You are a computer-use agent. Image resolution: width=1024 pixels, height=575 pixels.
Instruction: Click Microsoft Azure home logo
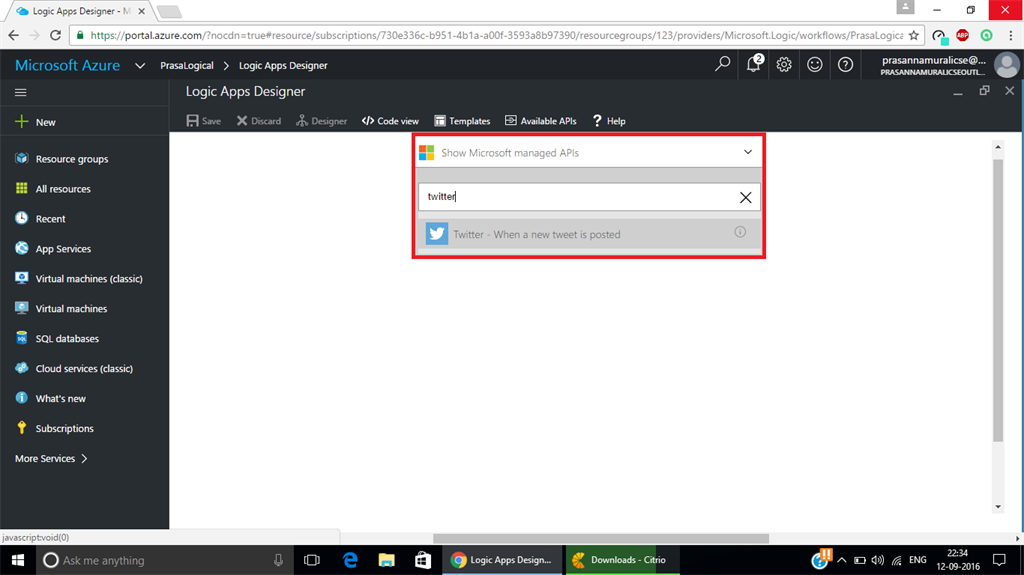coord(67,65)
